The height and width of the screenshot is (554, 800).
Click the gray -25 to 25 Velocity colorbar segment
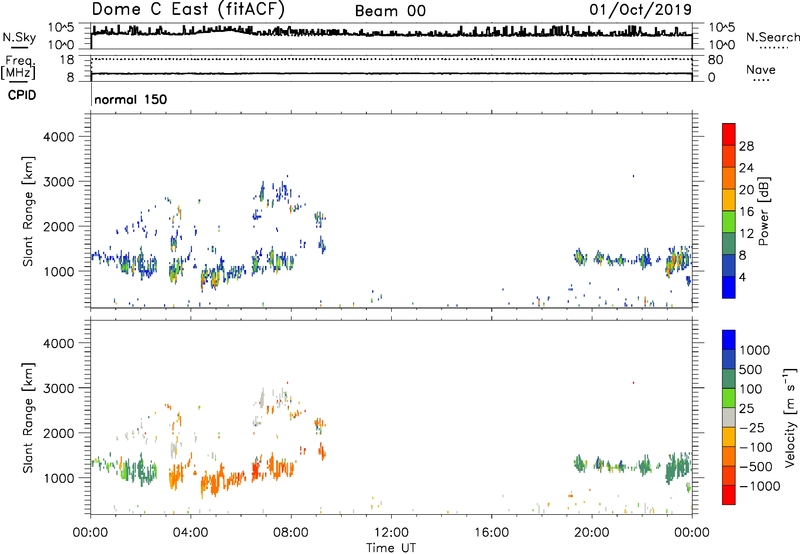pyautogui.click(x=729, y=418)
